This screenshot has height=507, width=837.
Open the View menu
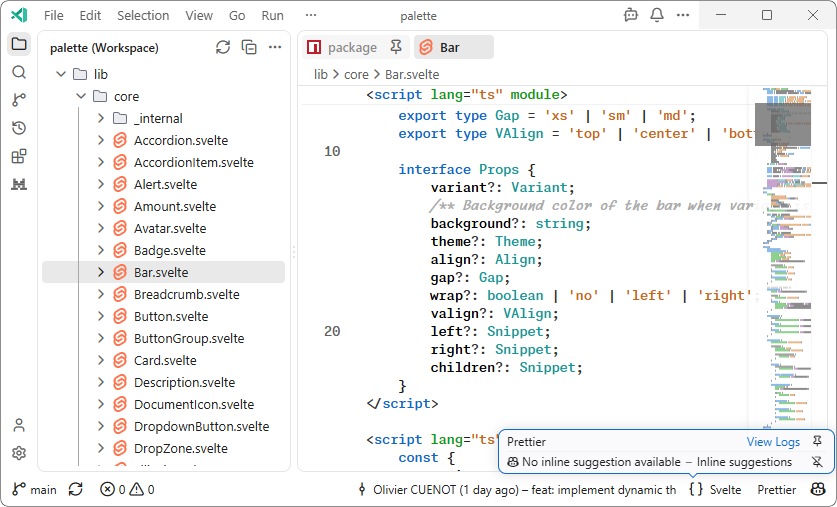199,15
